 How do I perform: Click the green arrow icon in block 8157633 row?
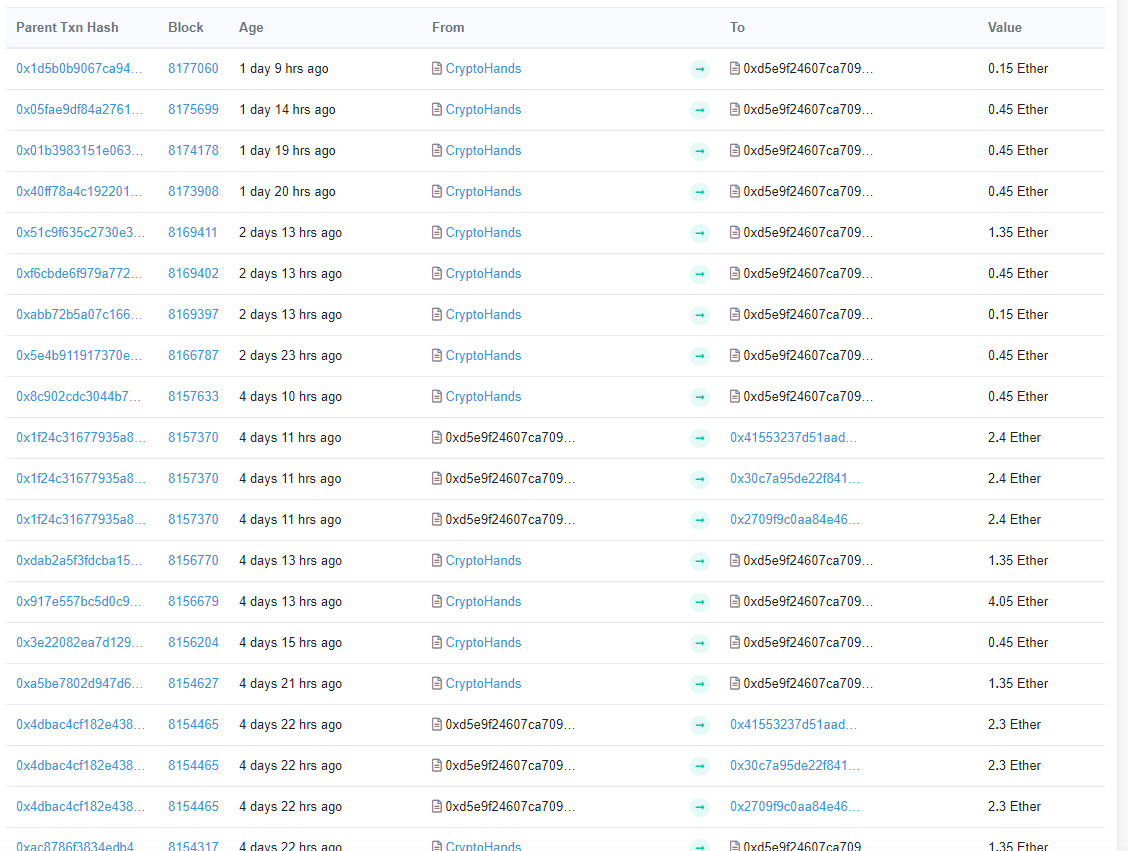(700, 397)
